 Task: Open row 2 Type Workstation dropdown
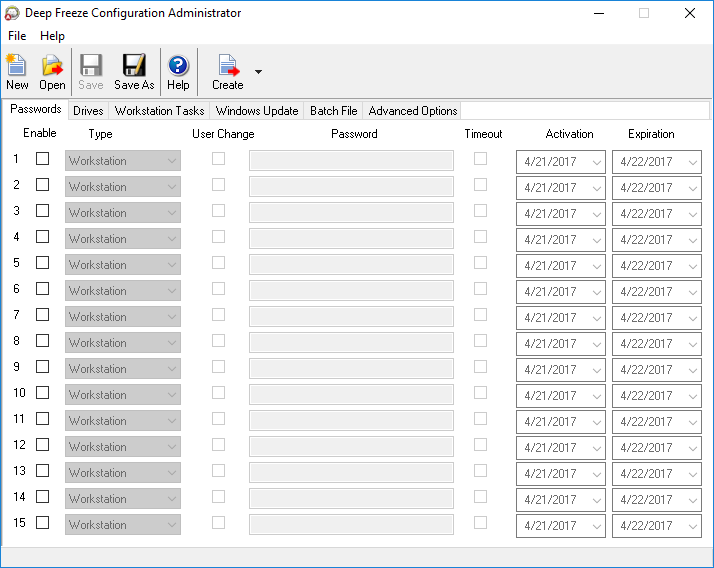[122, 187]
